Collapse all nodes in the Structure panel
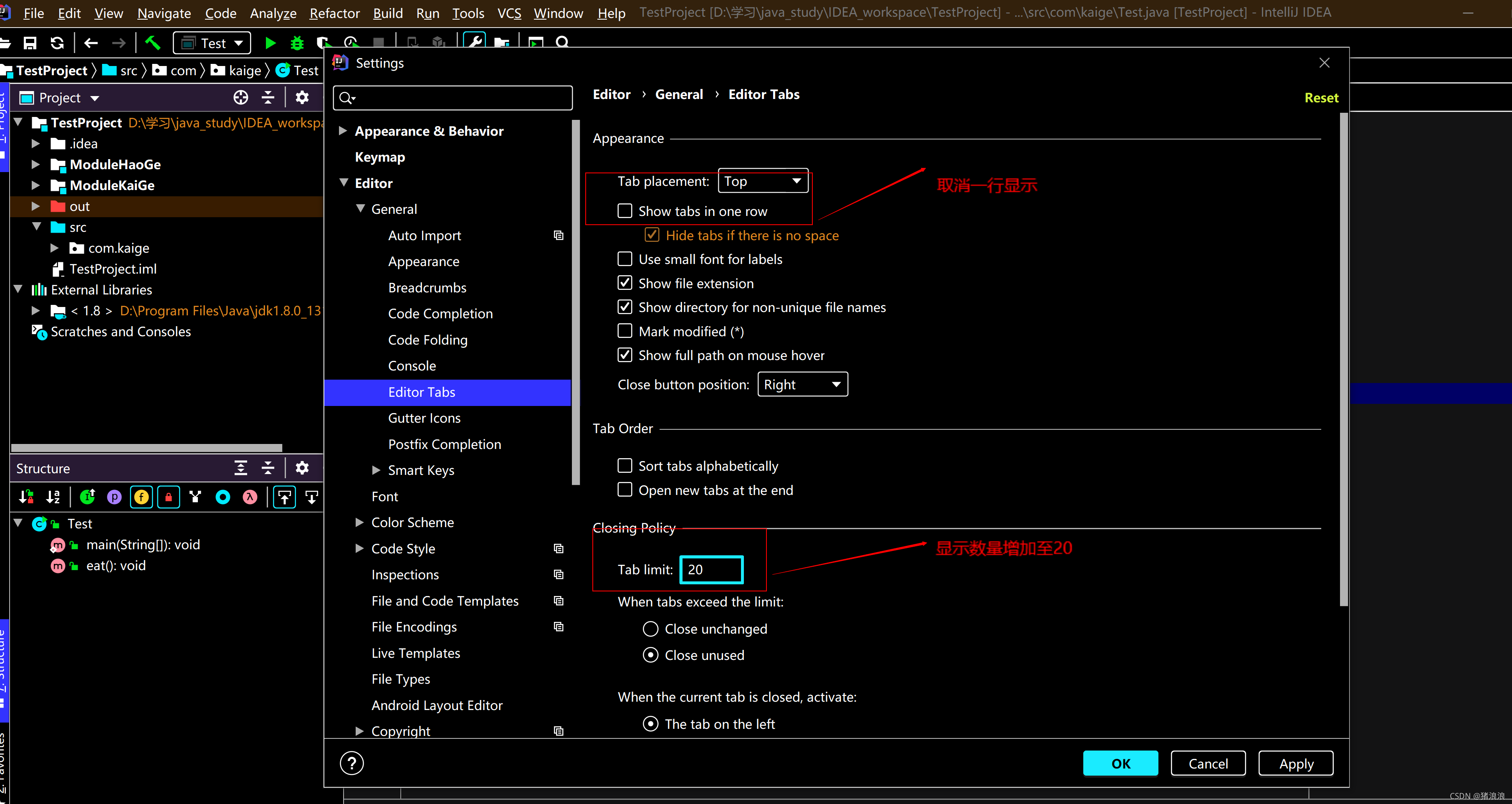Image resolution: width=1512 pixels, height=804 pixels. 268,468
